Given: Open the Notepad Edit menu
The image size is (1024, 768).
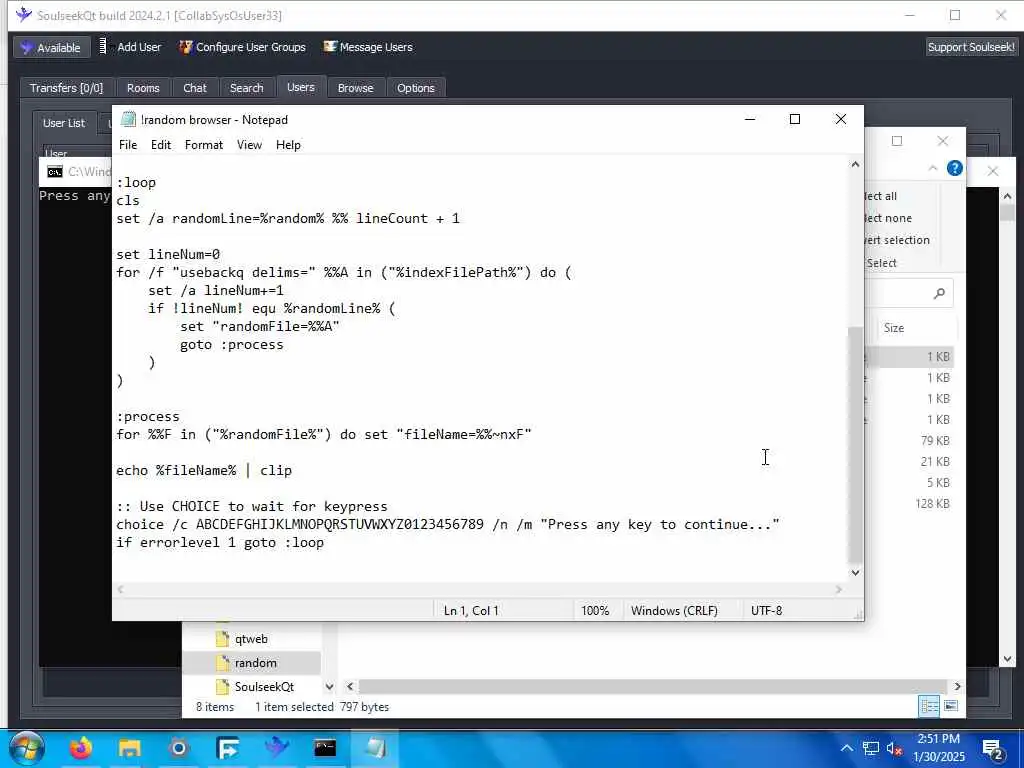Looking at the screenshot, I should tap(161, 145).
